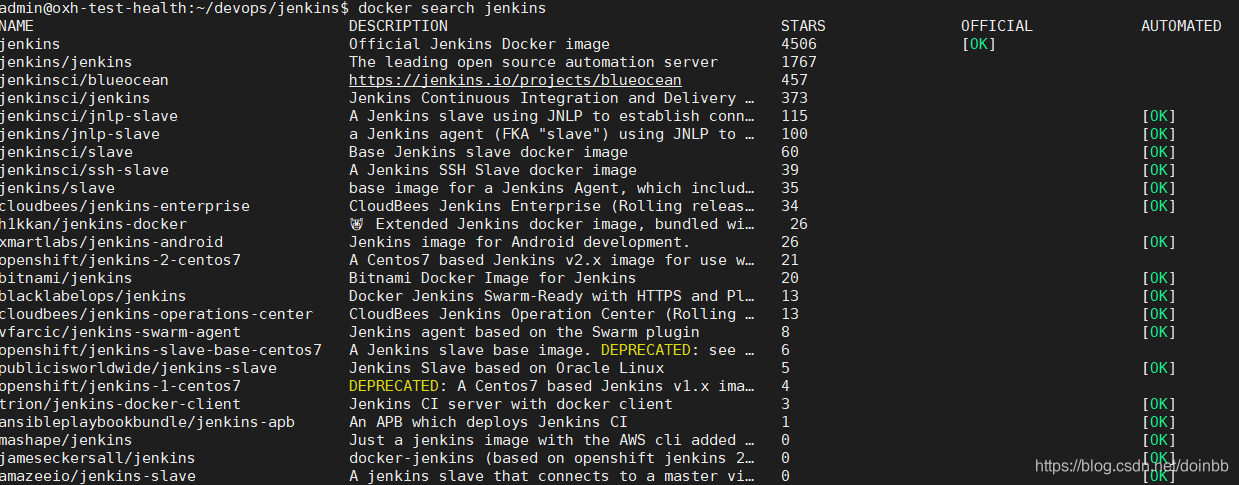Click the [OK] in the xmartlabs/jenkins-android row
The image size is (1239, 485).
1159,242
